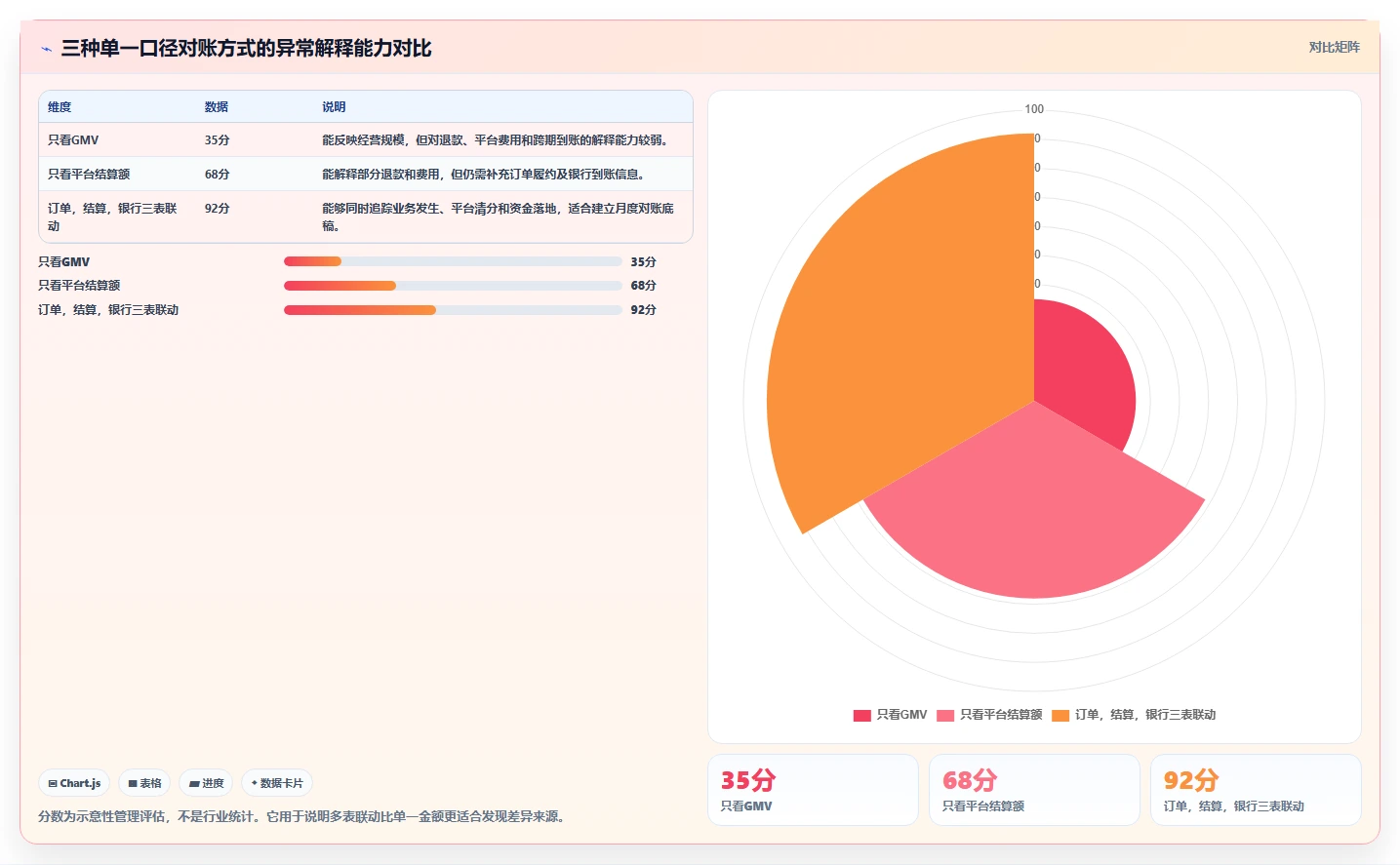
Task: Toggle 只看GMV legend color swatch
Action: pos(861,715)
